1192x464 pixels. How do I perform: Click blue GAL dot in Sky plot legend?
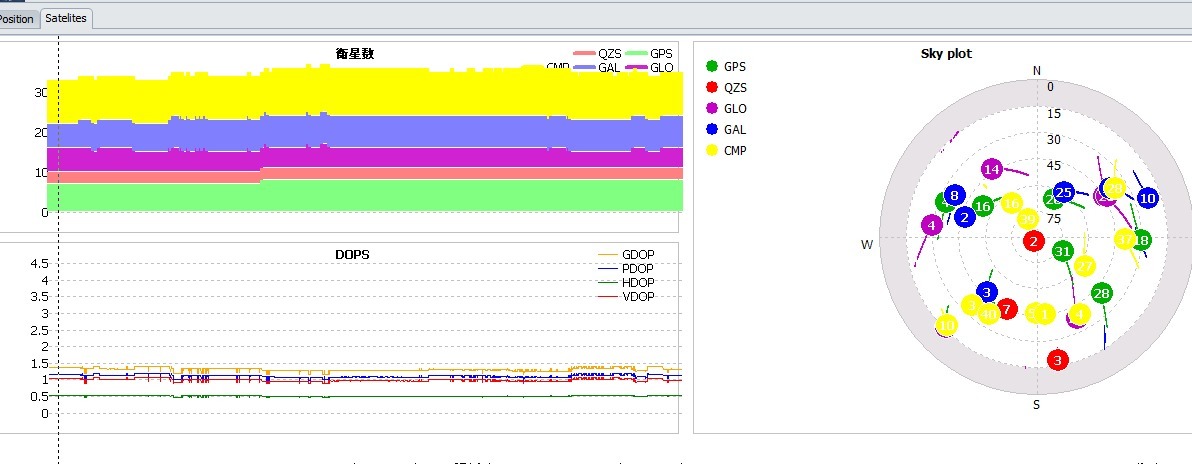[x=712, y=130]
